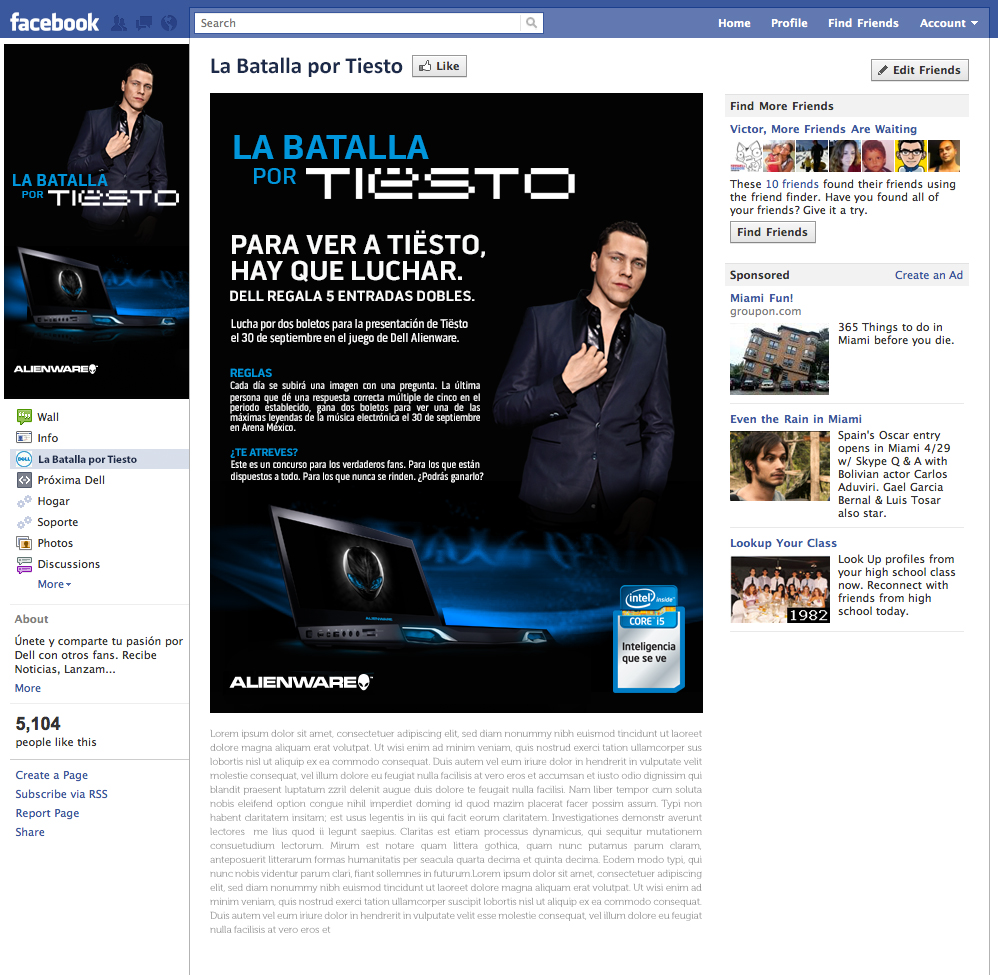Viewport: 998px width, 975px height.
Task: Open Profile in top navigation
Action: (789, 23)
